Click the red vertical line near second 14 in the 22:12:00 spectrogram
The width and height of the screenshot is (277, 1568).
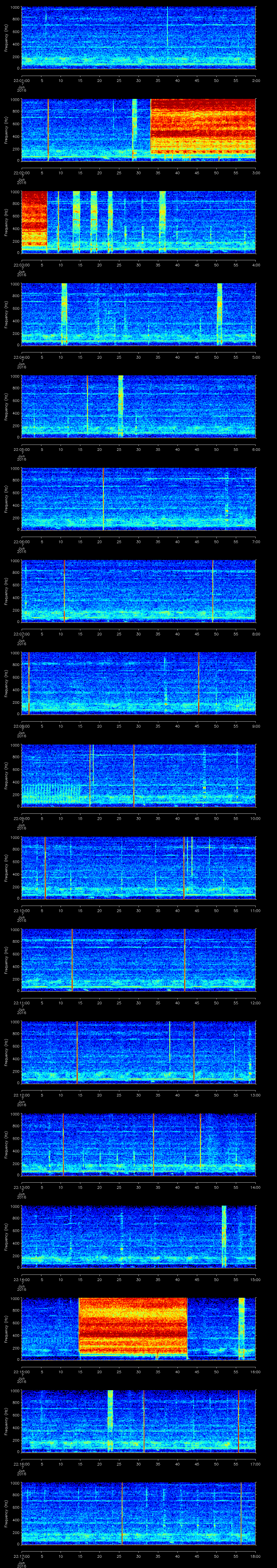pyautogui.click(x=77, y=1052)
